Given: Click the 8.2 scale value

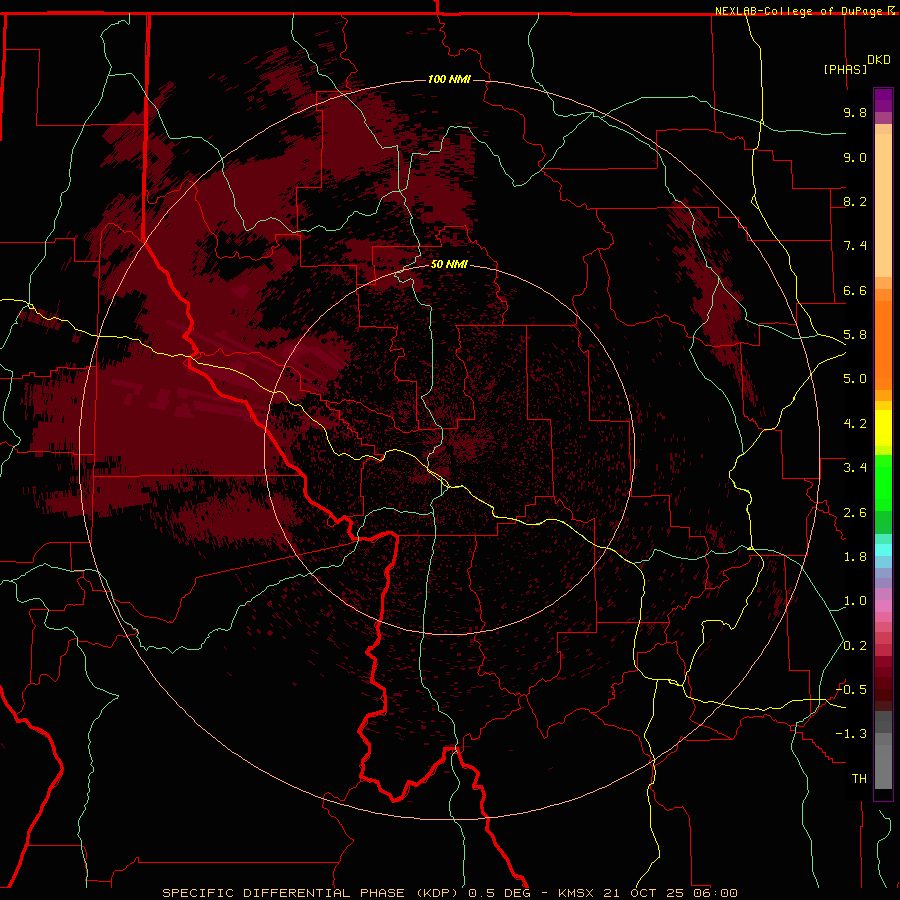Looking at the screenshot, I should (855, 201).
